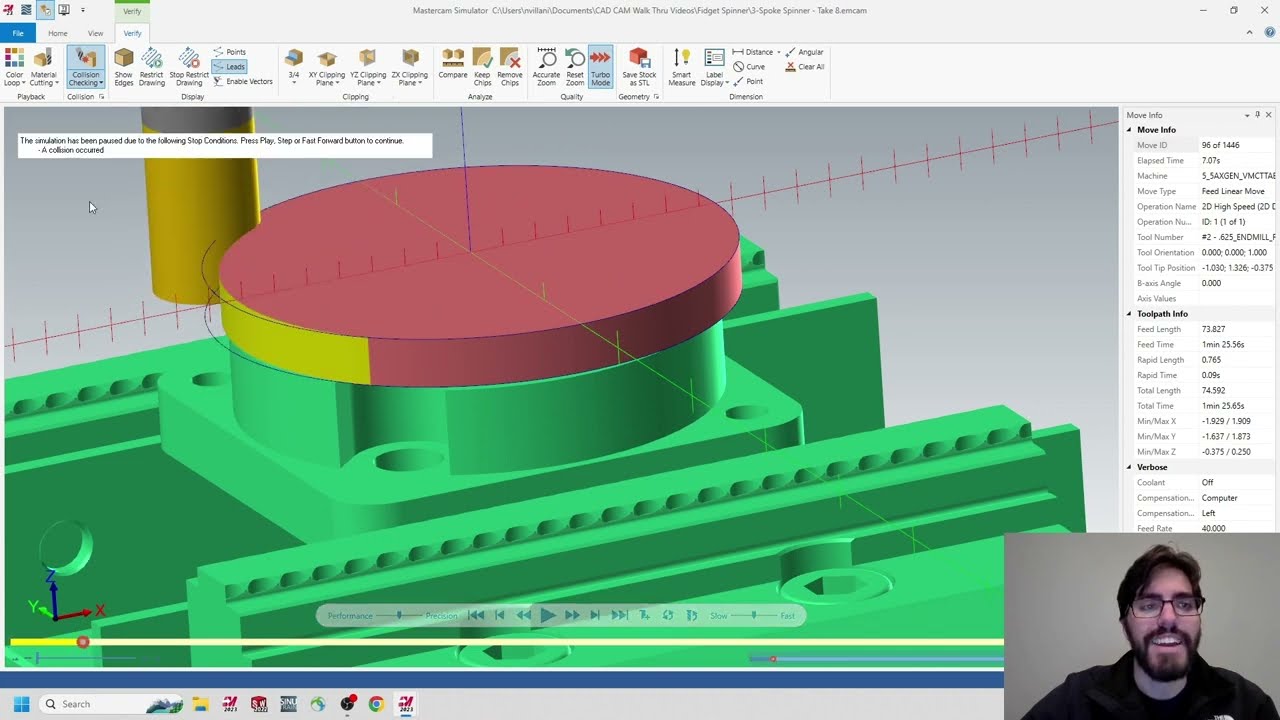Switch to the View tab

pyautogui.click(x=95, y=33)
